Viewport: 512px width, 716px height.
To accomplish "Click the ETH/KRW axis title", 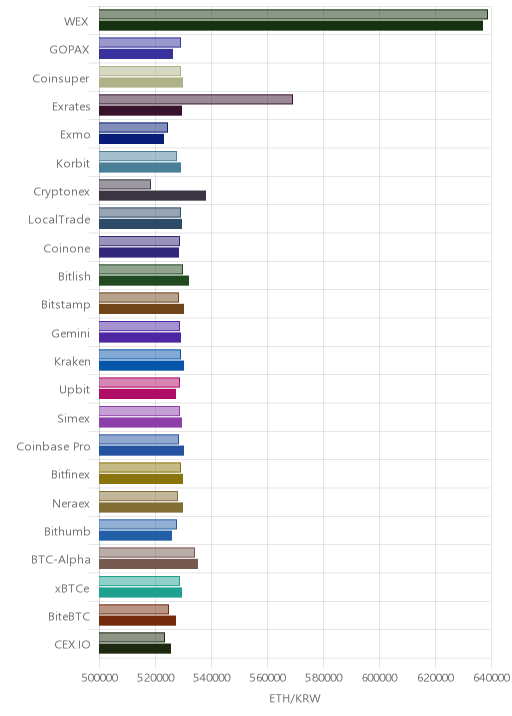I will click(x=295, y=699).
